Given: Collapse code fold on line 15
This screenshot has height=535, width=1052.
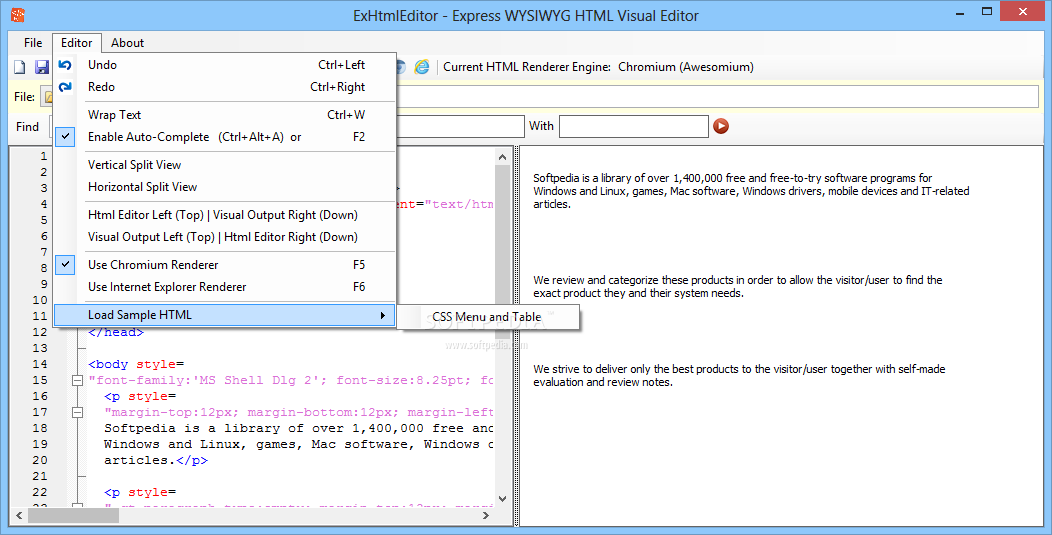Looking at the screenshot, I should click(77, 381).
